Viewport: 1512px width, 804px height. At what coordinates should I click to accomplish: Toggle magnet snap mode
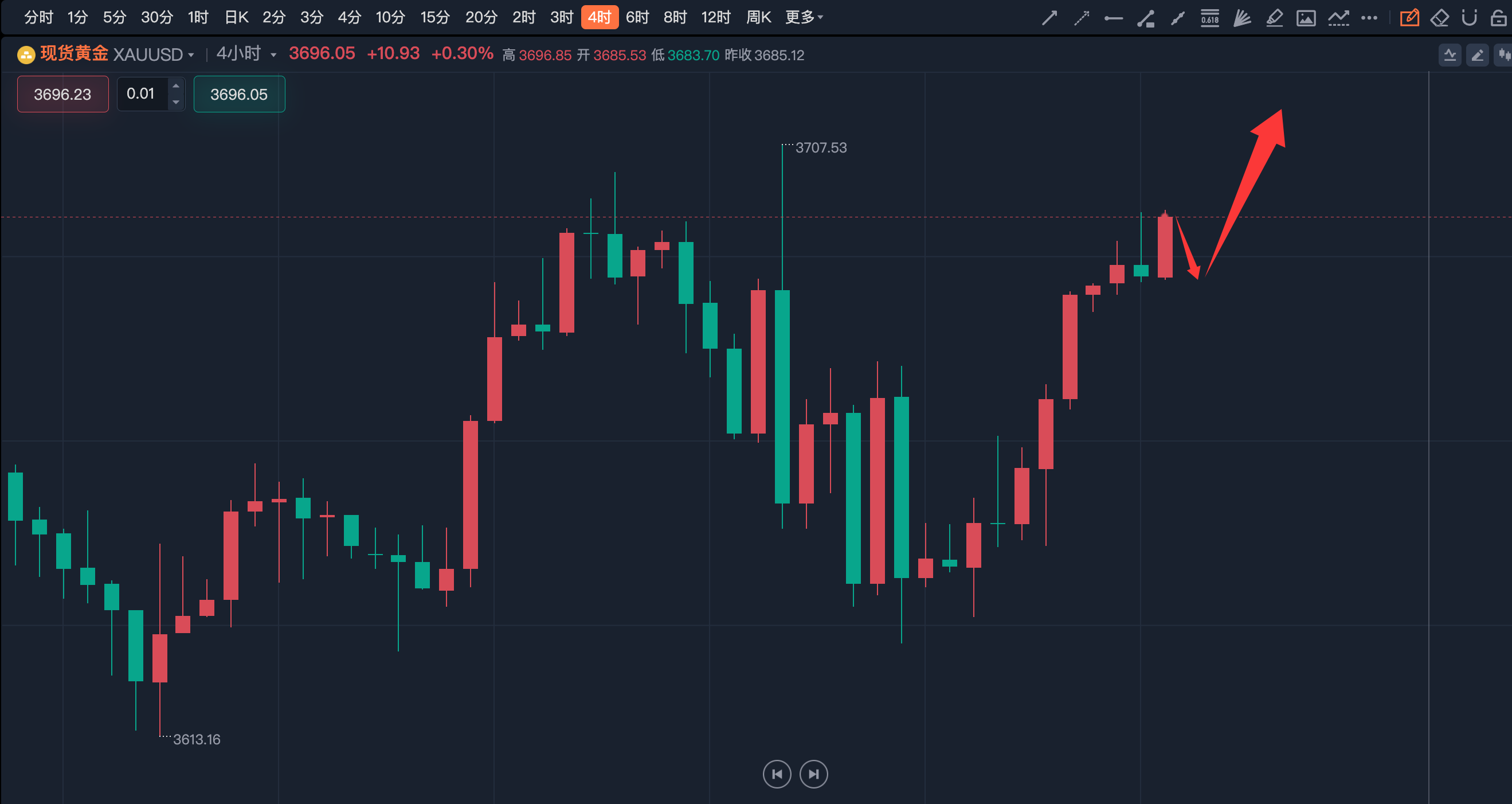[1469, 18]
